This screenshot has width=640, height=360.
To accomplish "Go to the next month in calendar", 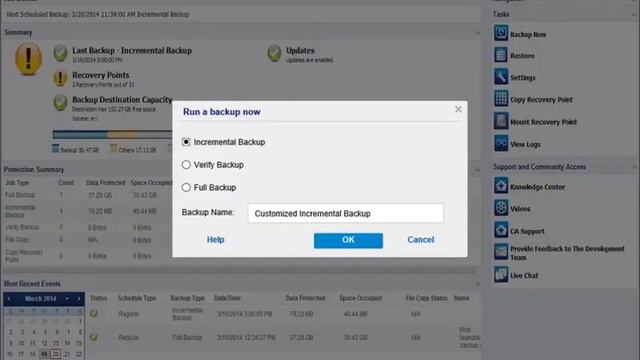I will click(79, 299).
